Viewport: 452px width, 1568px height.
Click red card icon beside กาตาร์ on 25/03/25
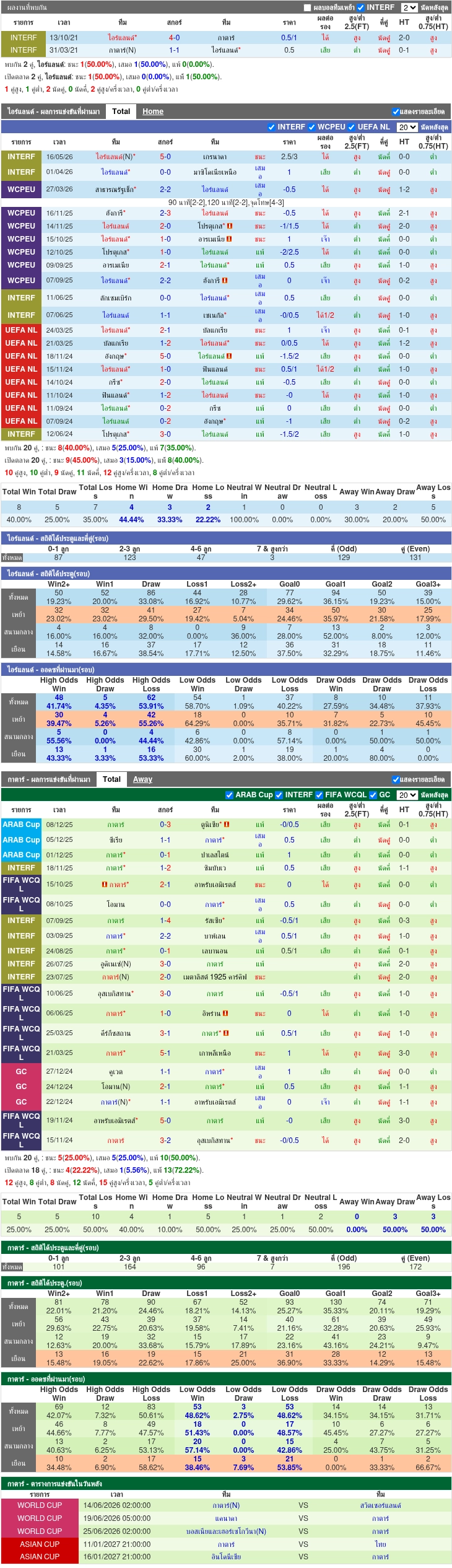coord(226,1033)
